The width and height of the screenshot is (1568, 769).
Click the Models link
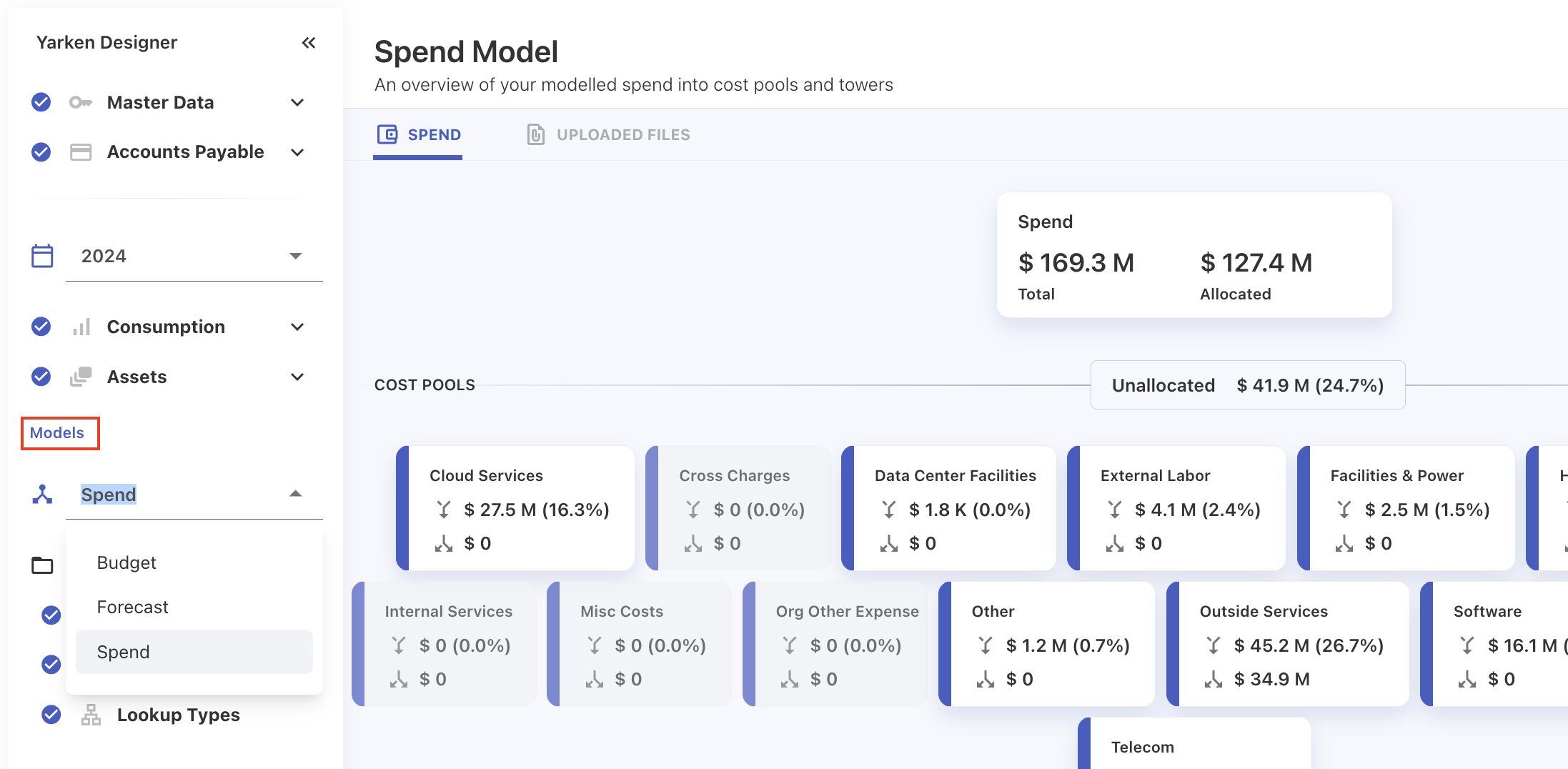coord(57,433)
